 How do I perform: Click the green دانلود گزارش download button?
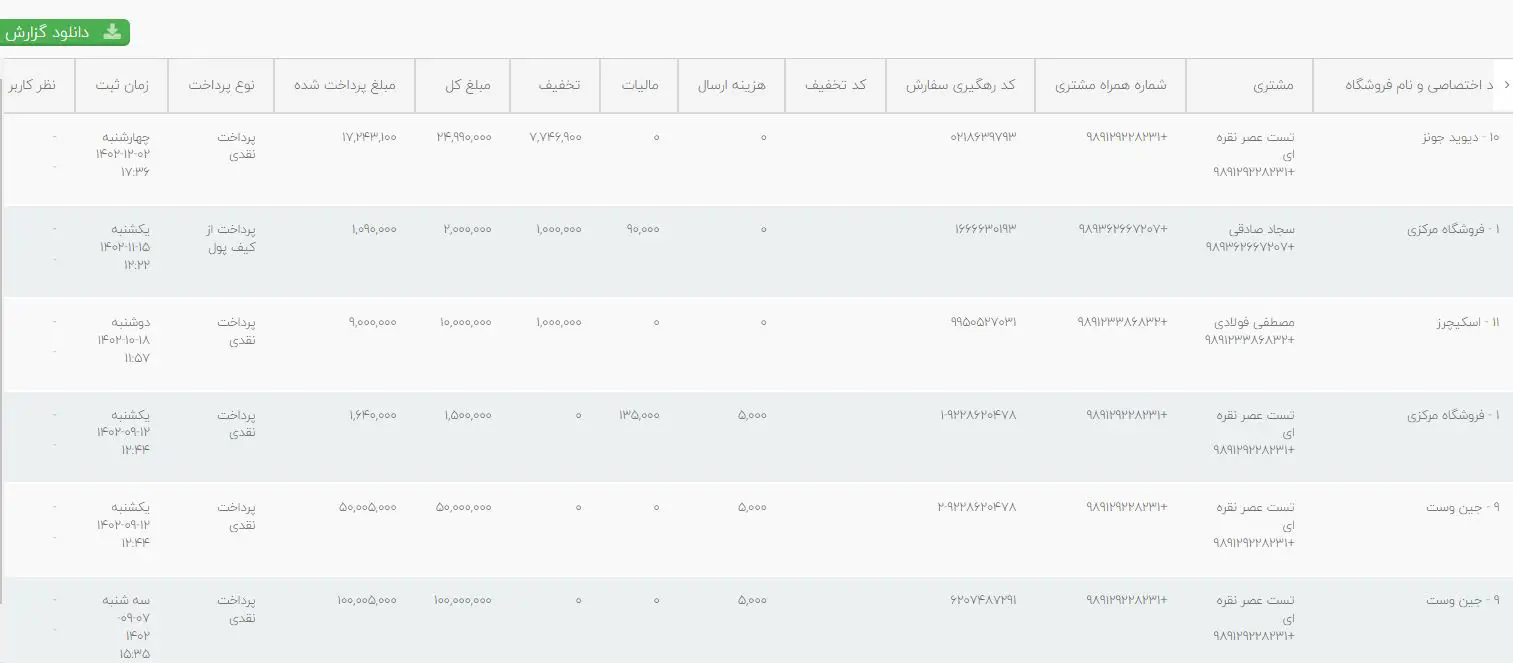coord(64,33)
